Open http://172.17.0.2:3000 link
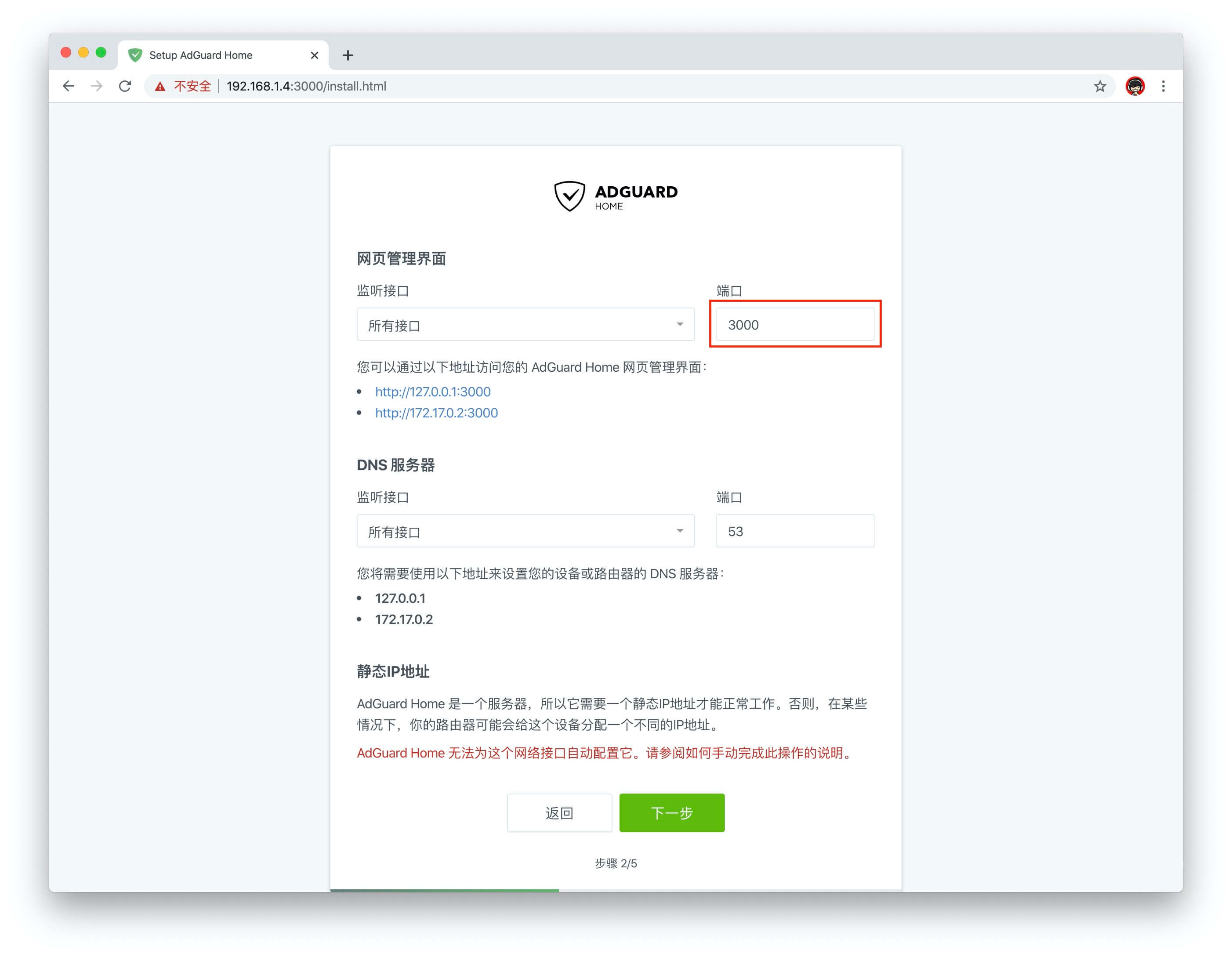 point(436,413)
